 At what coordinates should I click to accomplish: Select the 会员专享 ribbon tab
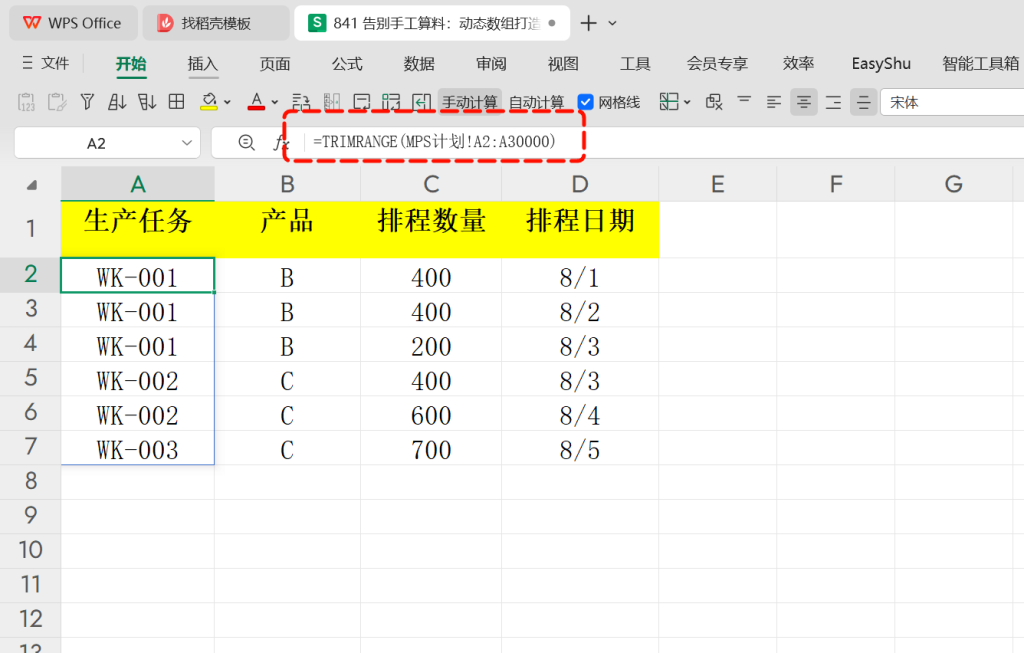(716, 63)
